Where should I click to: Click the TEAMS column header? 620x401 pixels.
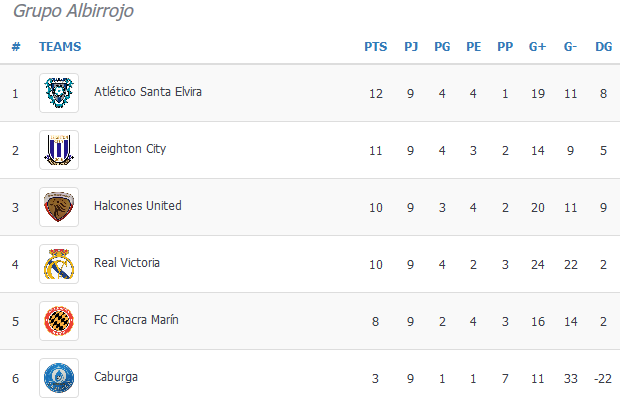(60, 47)
